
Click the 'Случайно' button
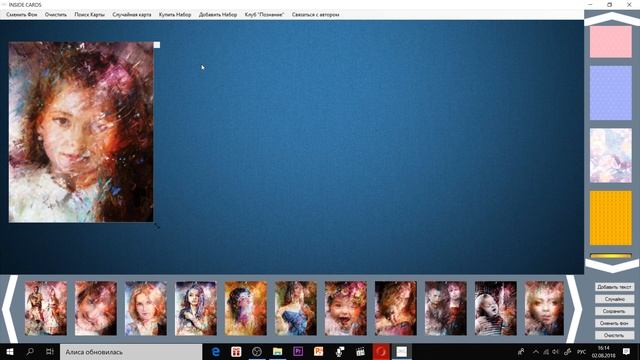point(614,299)
